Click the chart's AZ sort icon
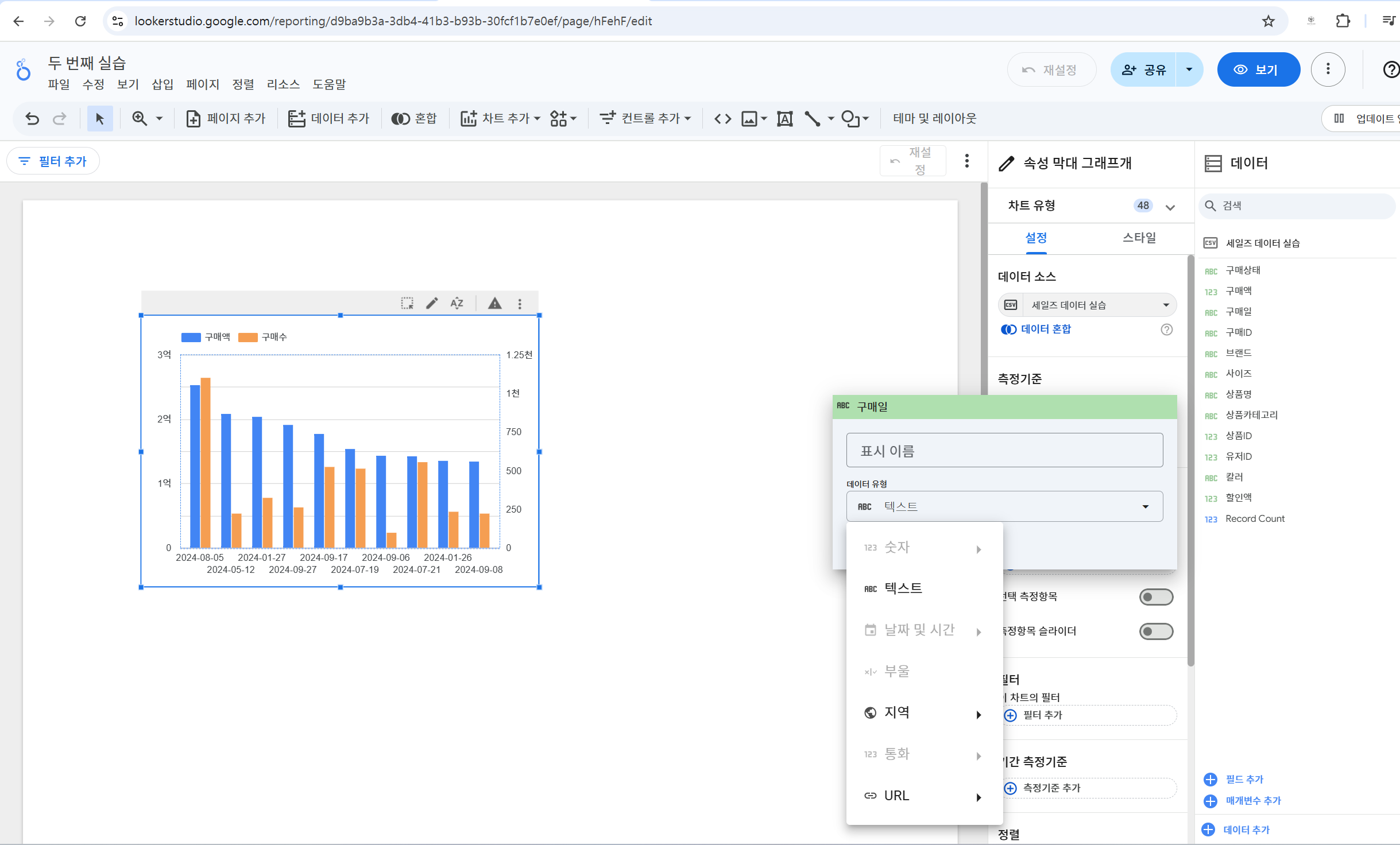 coord(457,303)
